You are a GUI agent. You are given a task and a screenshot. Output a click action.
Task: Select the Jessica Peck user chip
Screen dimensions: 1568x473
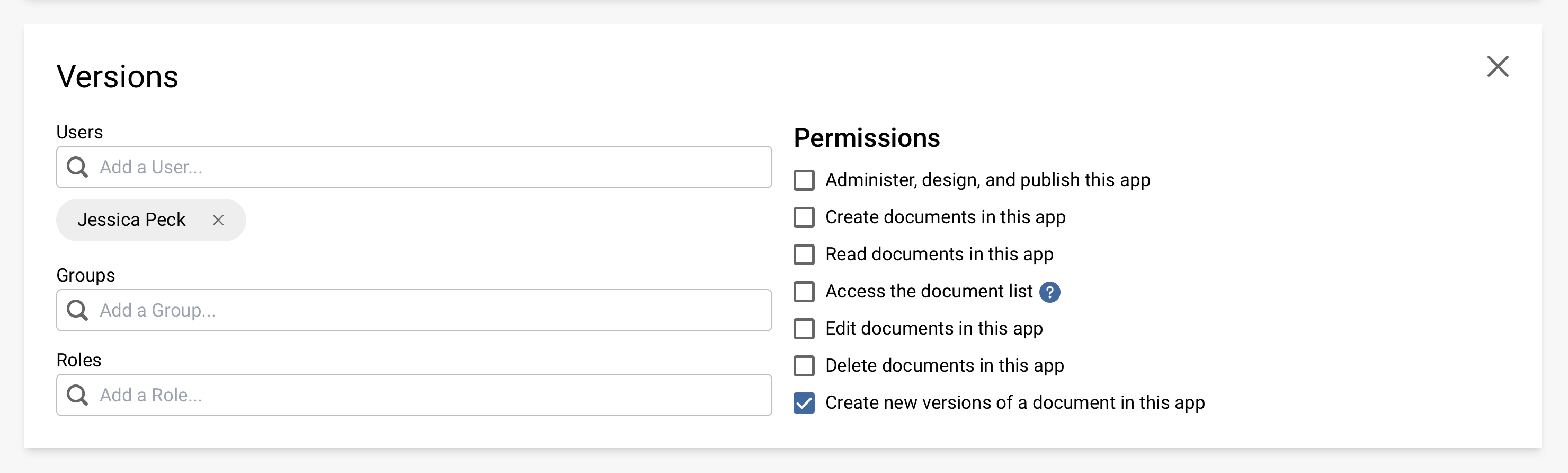(132, 220)
